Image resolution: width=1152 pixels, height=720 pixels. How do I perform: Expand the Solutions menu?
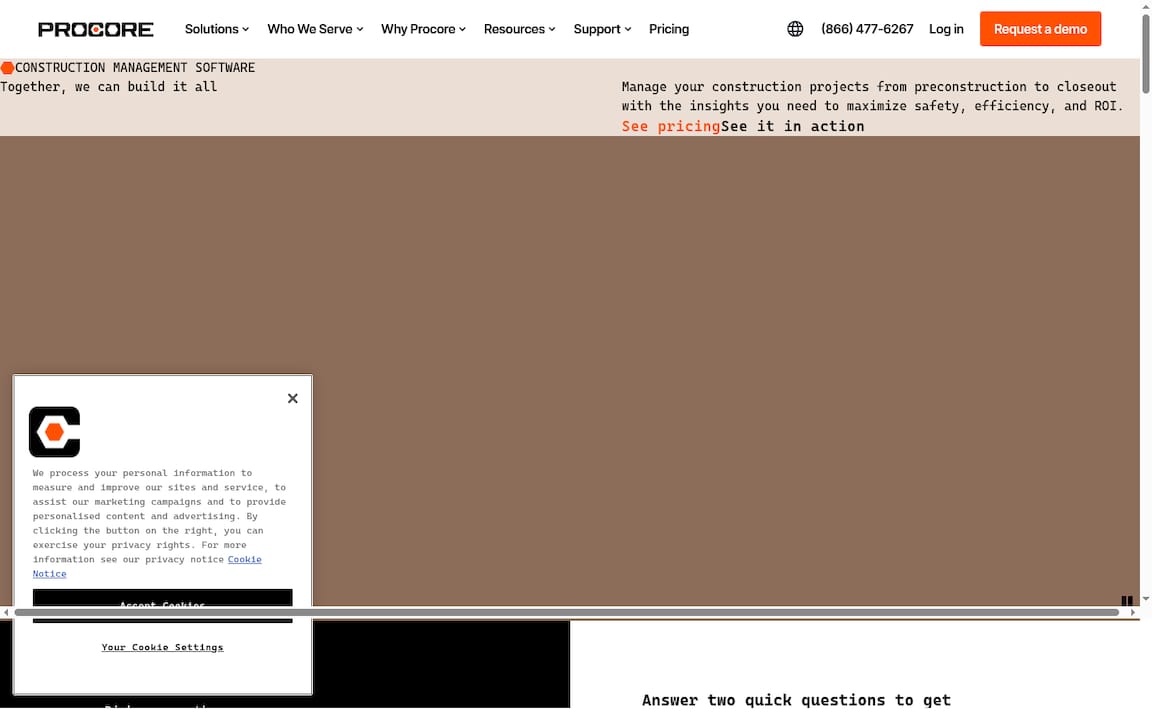(217, 29)
